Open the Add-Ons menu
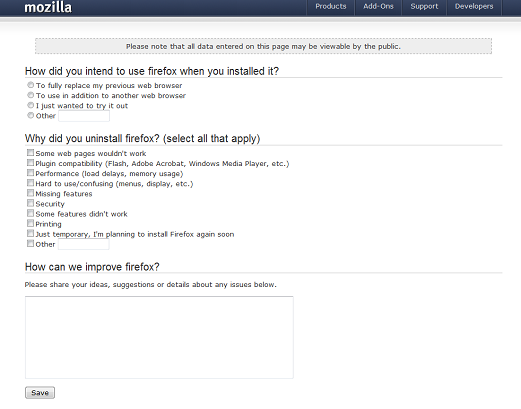This screenshot has height=409, width=521. point(378,7)
